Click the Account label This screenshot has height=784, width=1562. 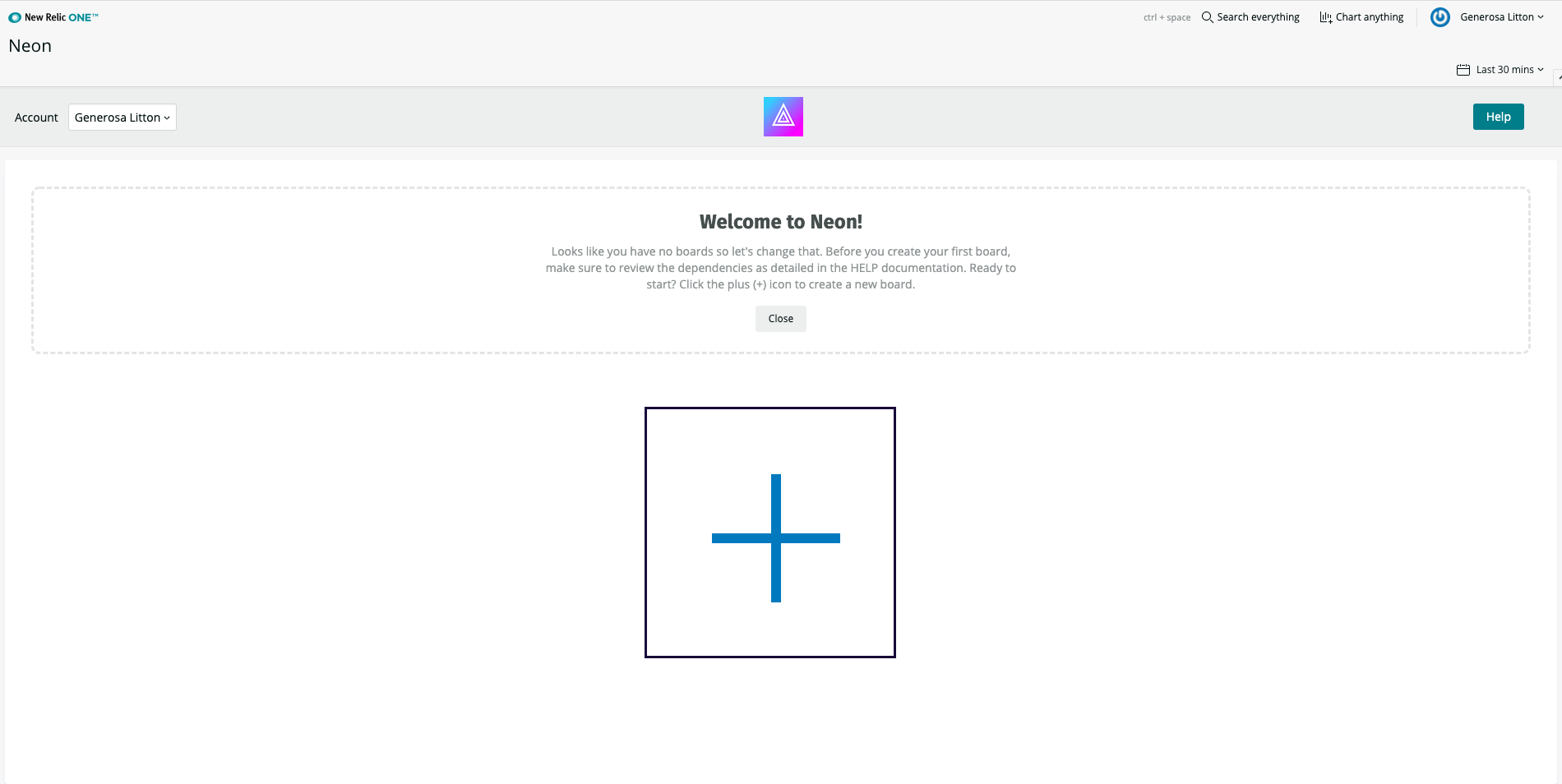(x=36, y=118)
